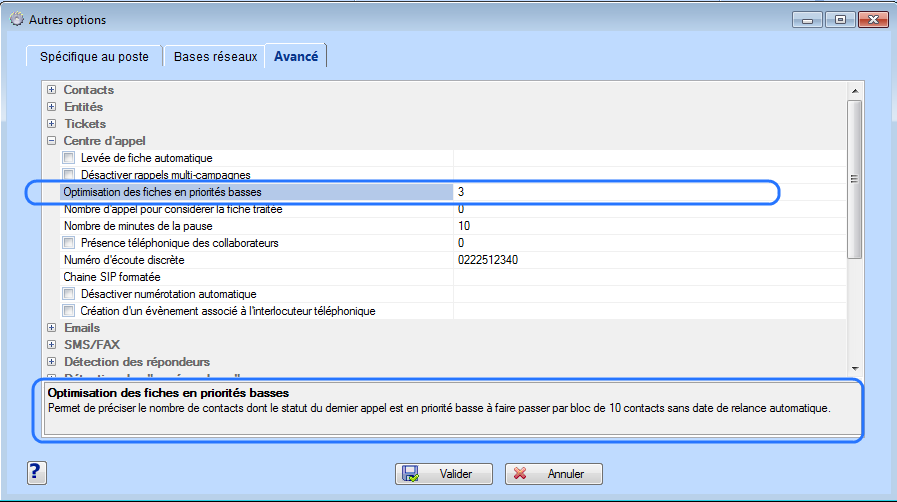Click the SMS/FAX category label
The width and height of the screenshot is (897, 502).
click(92, 345)
